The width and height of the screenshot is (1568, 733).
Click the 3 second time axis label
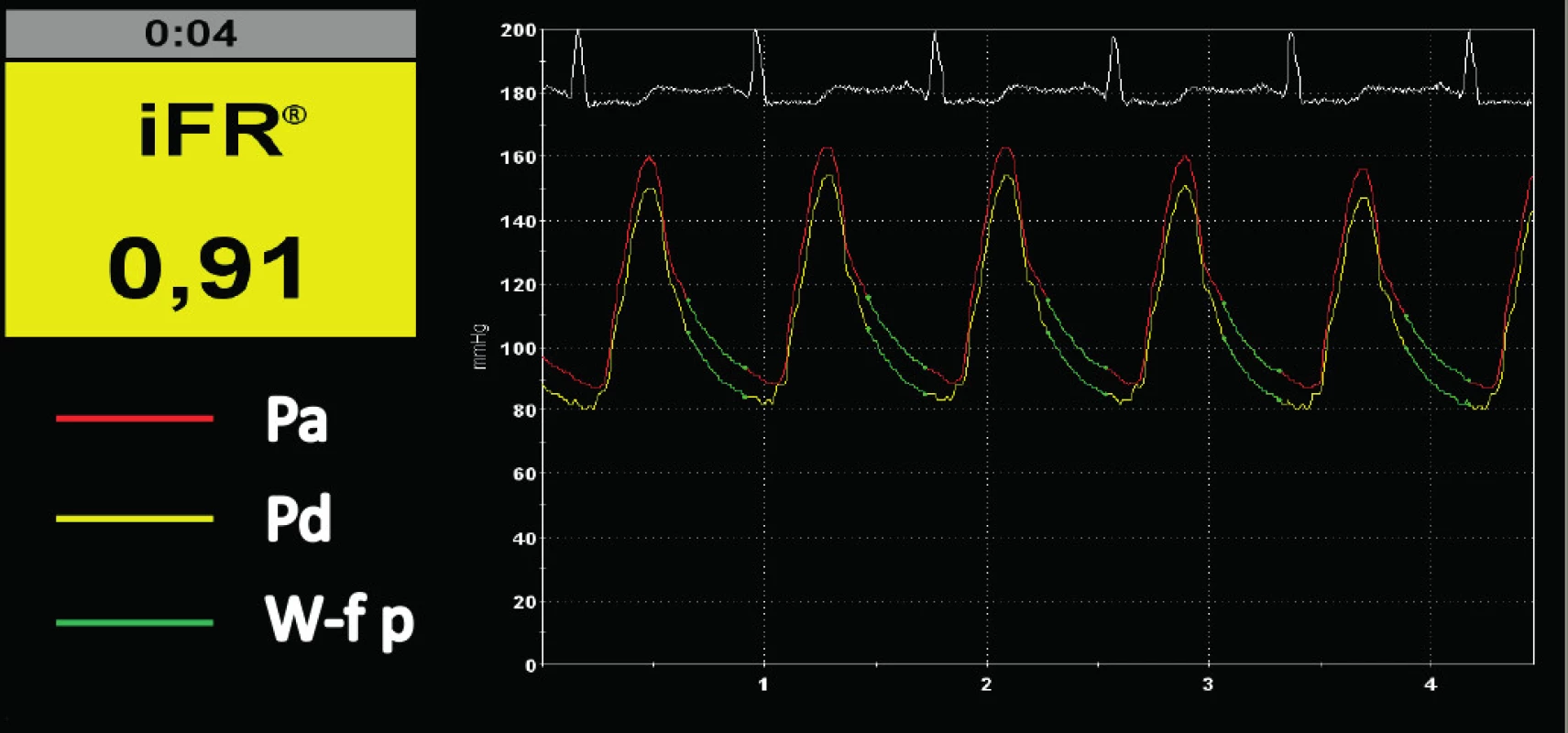tap(1208, 684)
